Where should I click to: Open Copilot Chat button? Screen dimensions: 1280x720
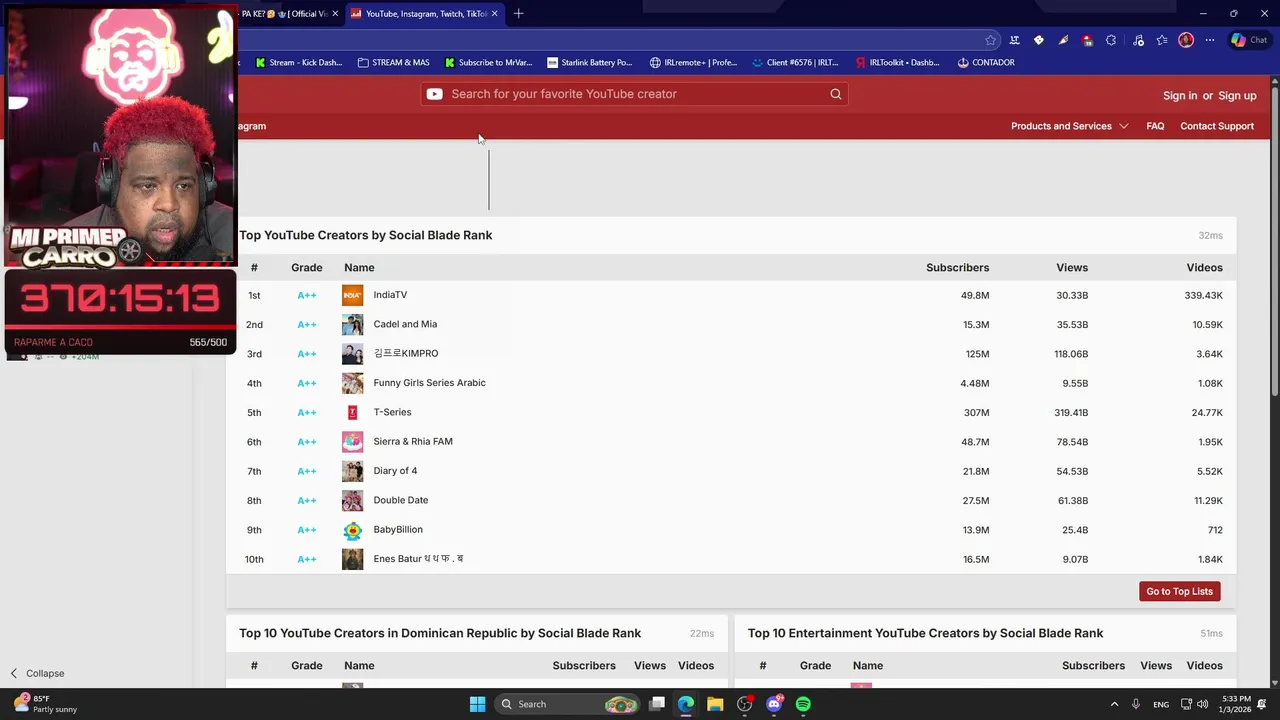click(1250, 40)
